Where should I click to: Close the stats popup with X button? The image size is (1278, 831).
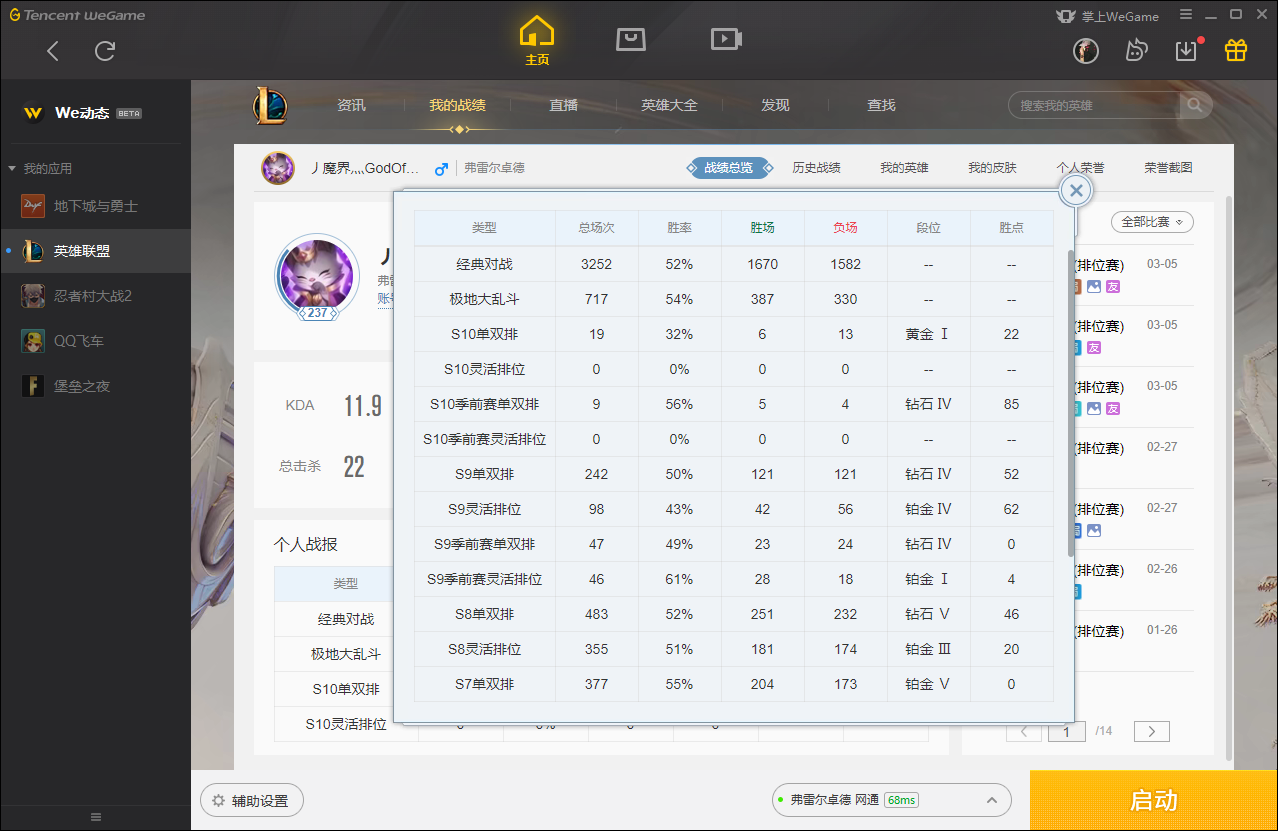click(1076, 191)
